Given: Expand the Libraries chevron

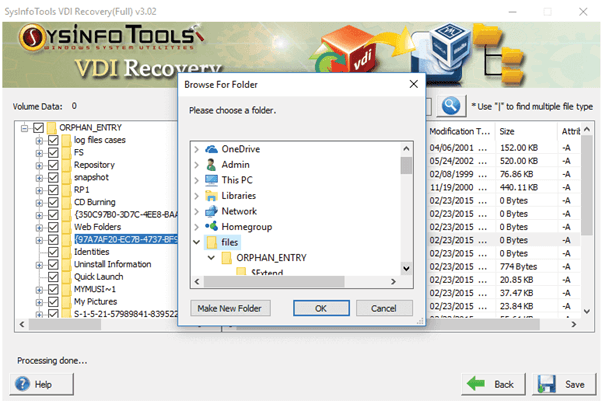Looking at the screenshot, I should coord(197,196).
